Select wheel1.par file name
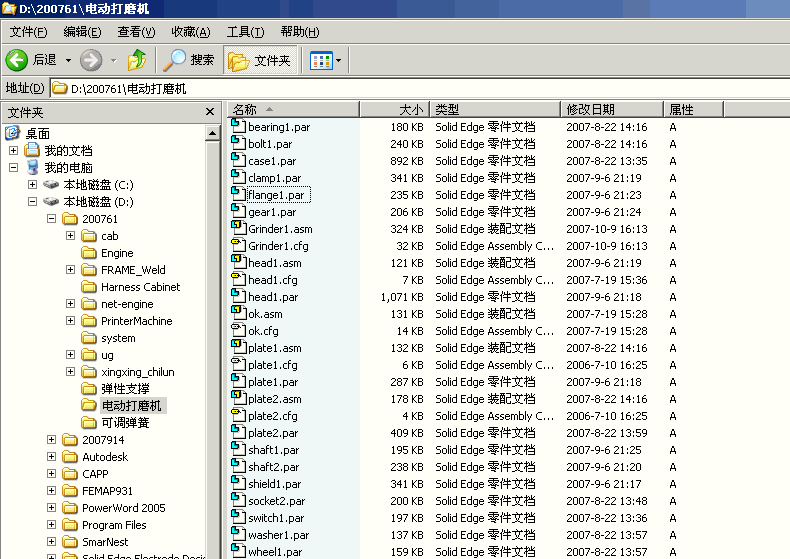This screenshot has height=559, width=790. [275, 552]
